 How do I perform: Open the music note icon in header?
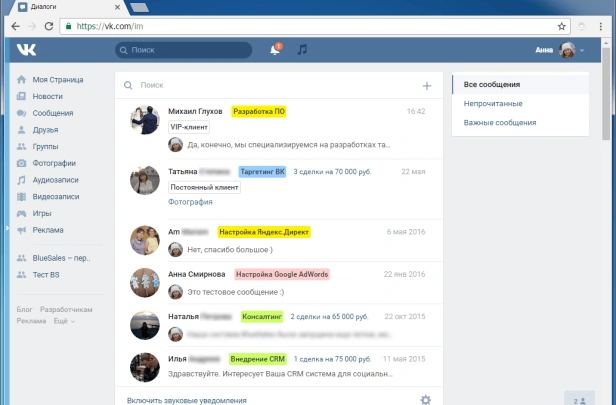pyautogui.click(x=302, y=49)
